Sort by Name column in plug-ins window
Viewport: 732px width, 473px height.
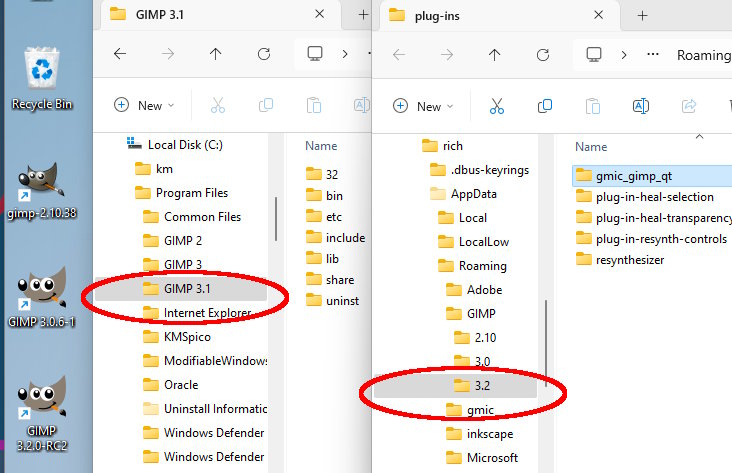click(x=591, y=147)
